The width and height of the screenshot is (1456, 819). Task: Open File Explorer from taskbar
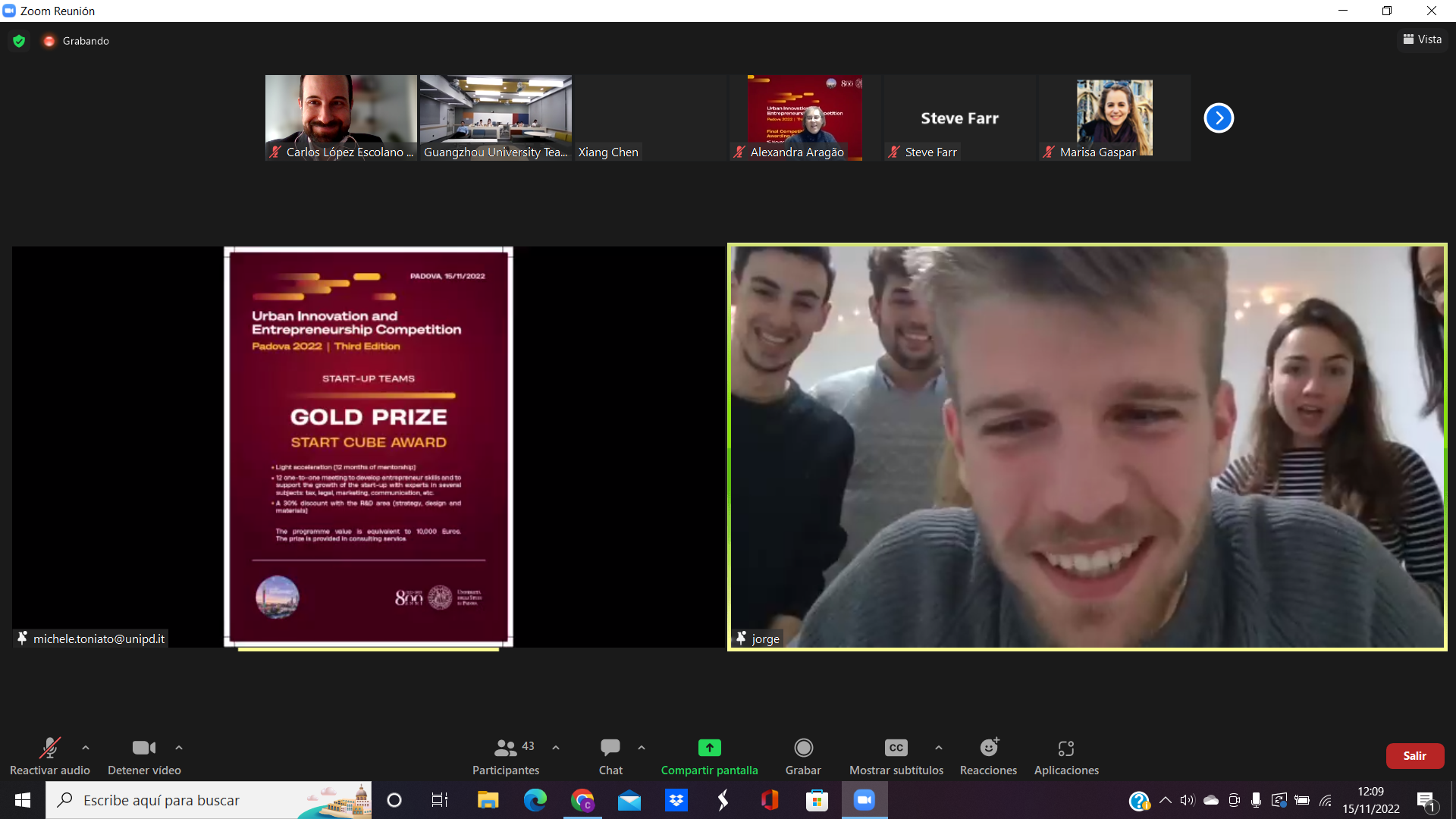(488, 800)
